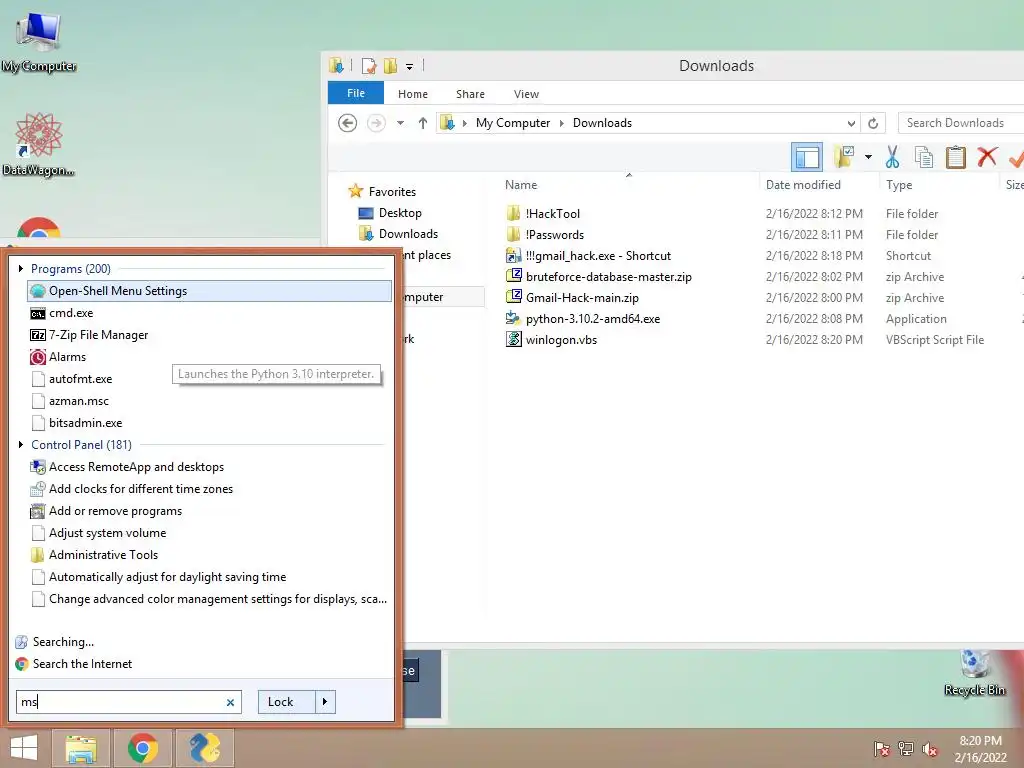Open the Lock button arrow submenu

click(325, 702)
